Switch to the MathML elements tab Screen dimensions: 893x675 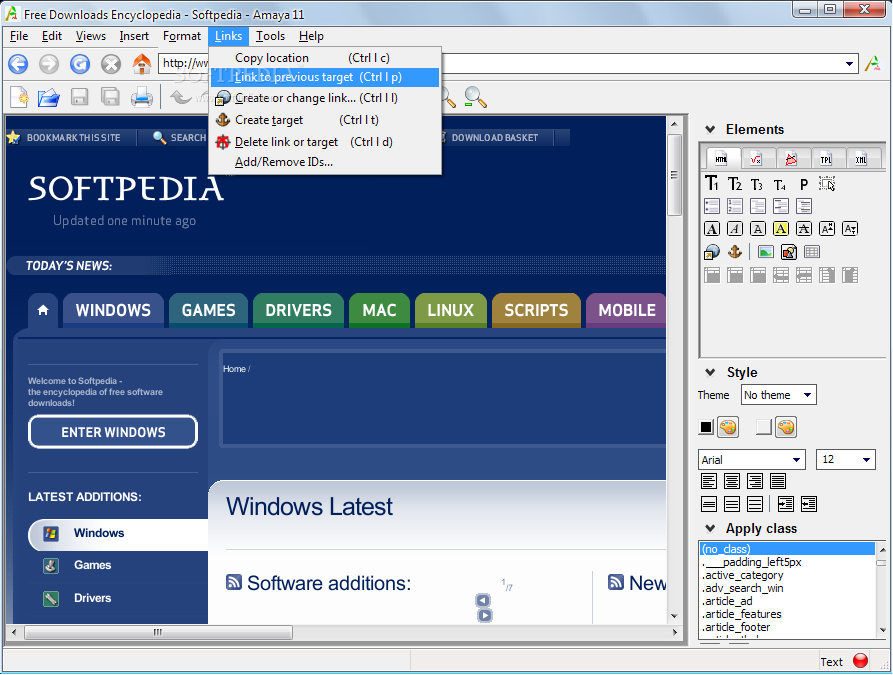coord(756,159)
